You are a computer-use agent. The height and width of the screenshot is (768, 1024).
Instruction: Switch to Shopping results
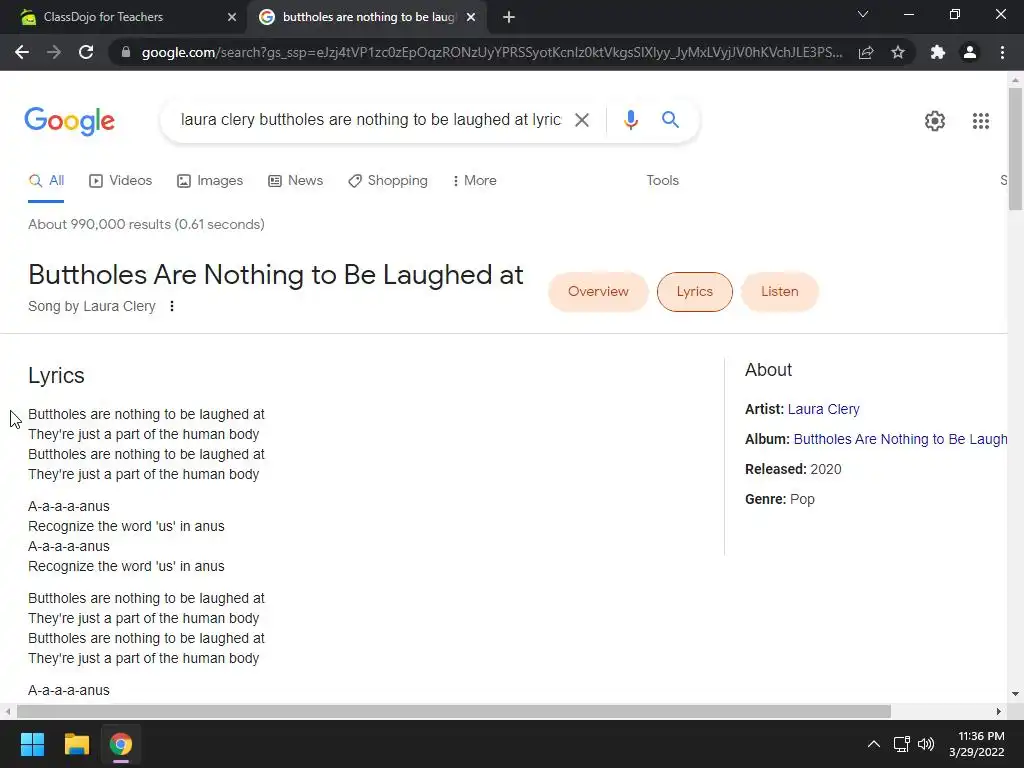[x=388, y=181]
